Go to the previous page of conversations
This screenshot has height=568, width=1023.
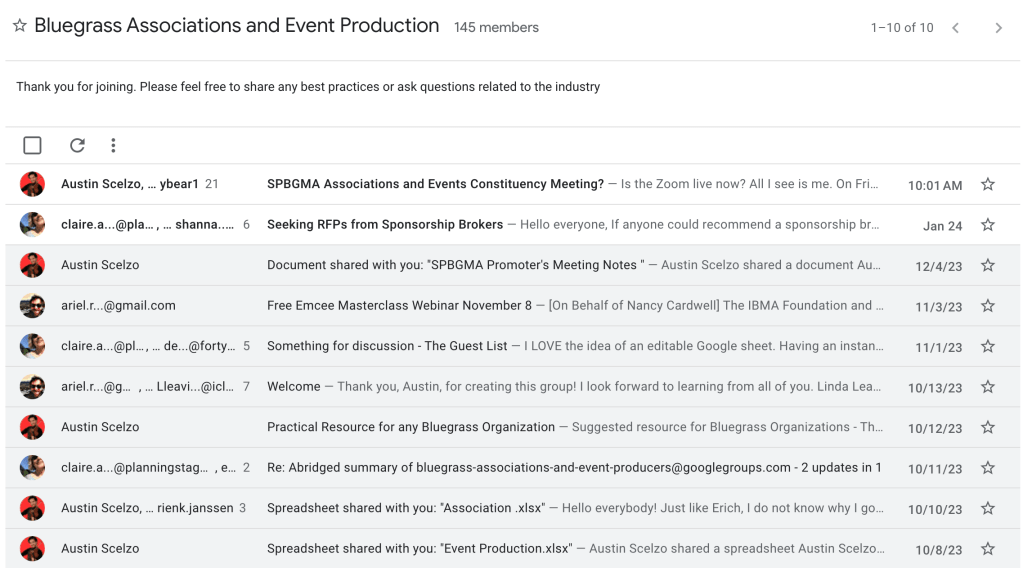click(x=955, y=28)
